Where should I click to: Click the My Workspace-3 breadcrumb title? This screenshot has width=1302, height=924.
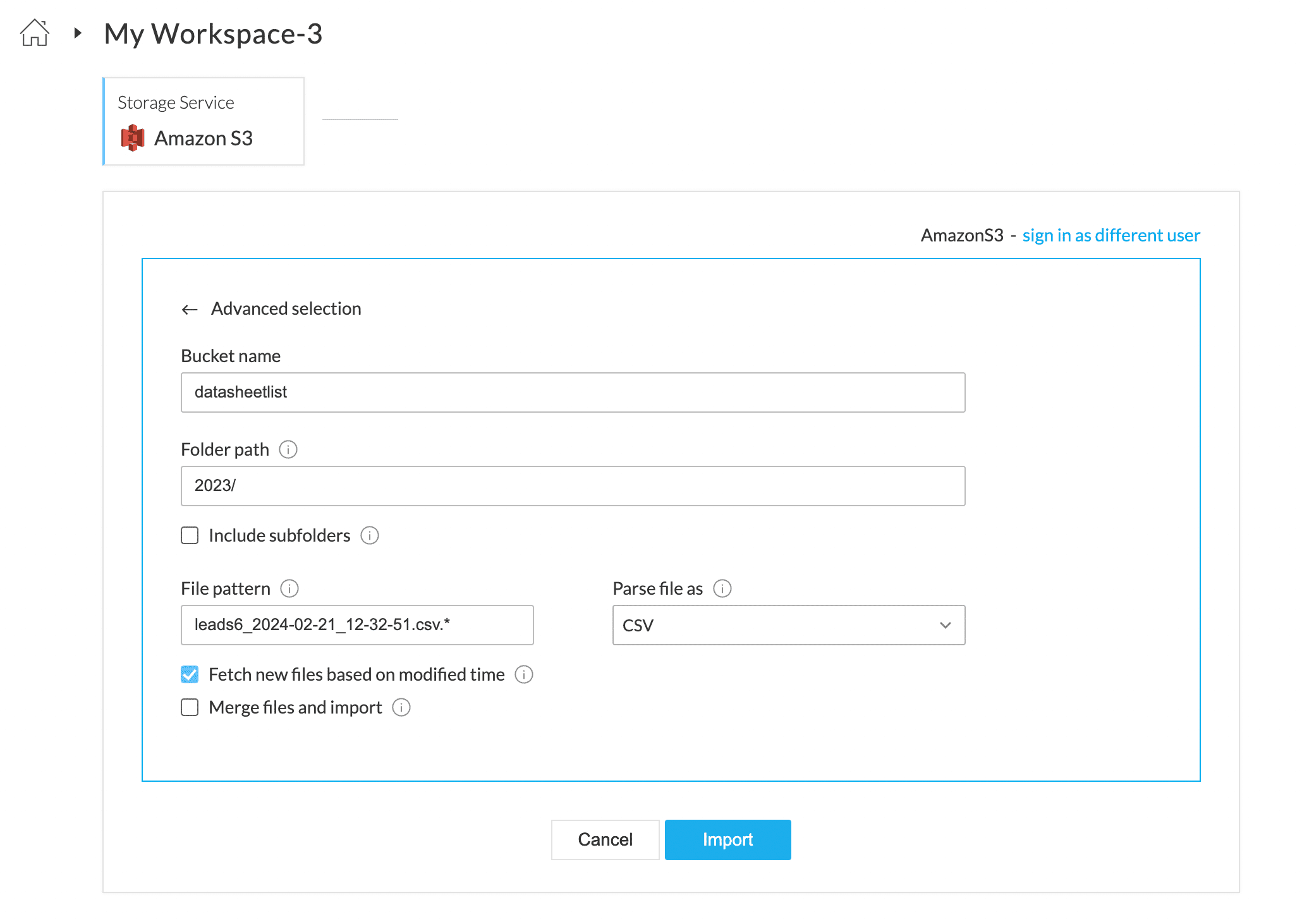click(213, 33)
